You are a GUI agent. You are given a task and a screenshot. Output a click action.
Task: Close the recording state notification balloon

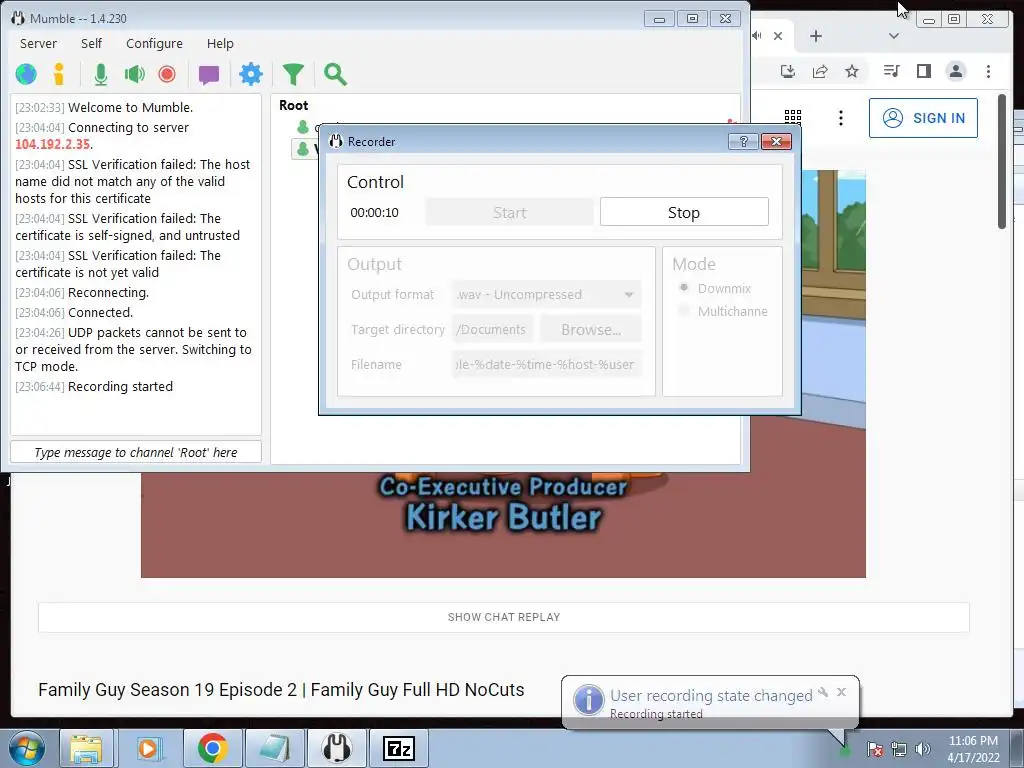click(x=841, y=692)
